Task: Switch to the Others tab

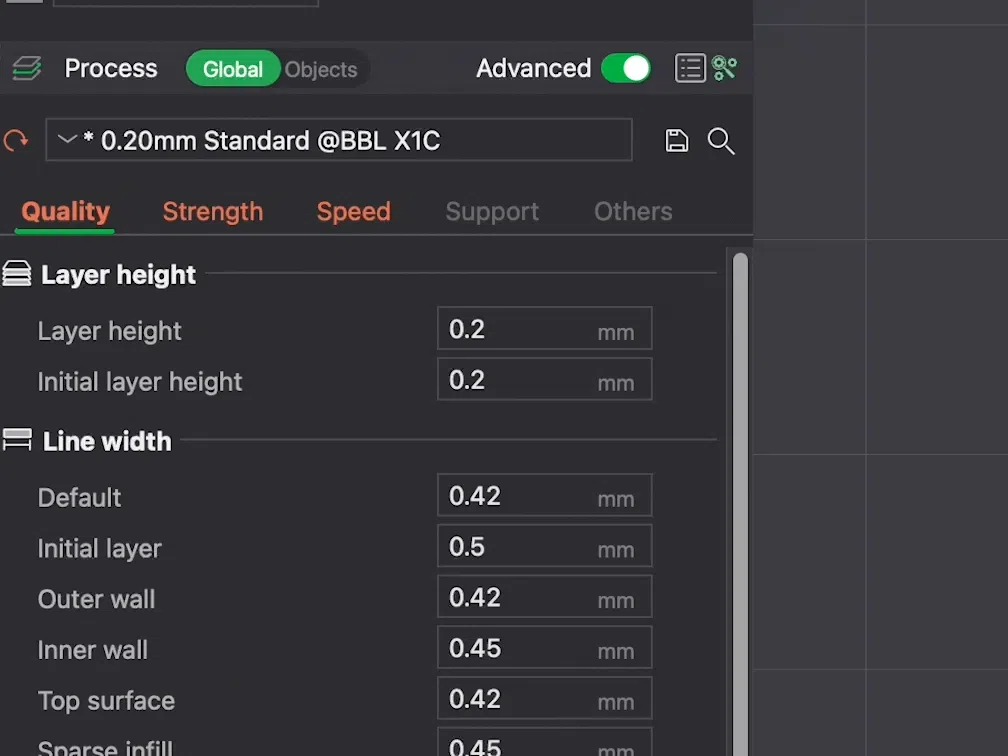Action: [633, 212]
